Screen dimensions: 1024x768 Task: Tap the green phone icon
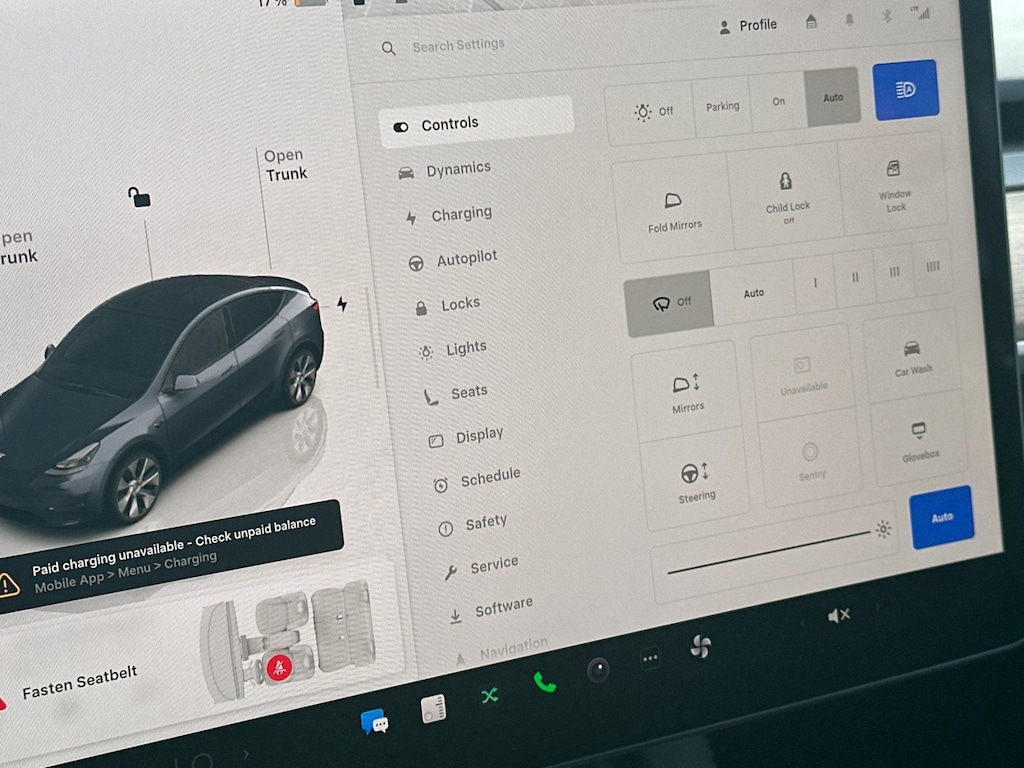coord(544,683)
